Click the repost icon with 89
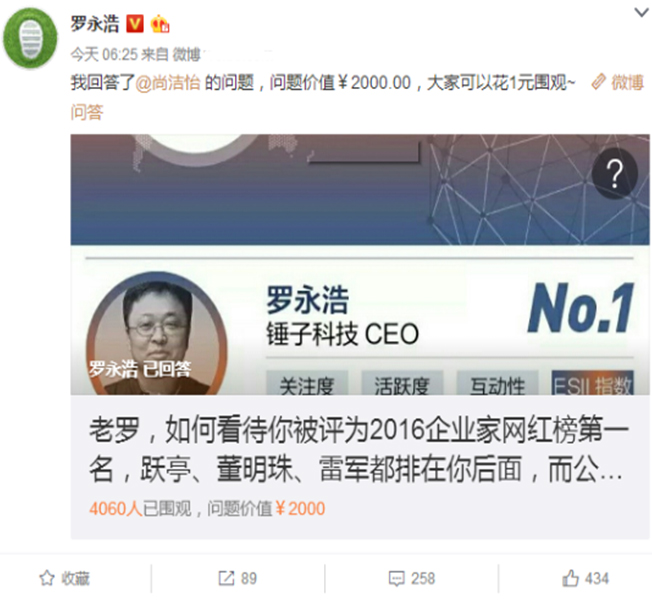Viewport: 652px width, 611px height. click(226, 578)
